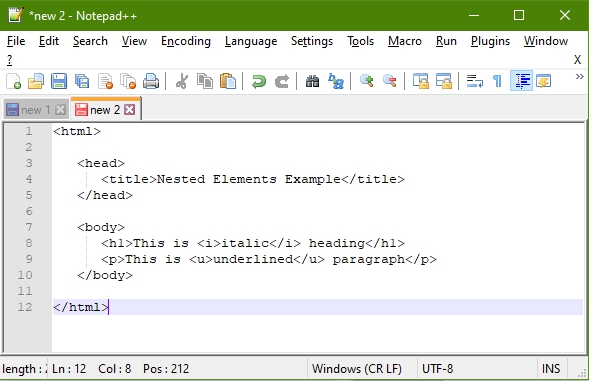Click the underlined paragraph line
Viewport: 589px width, 381px height.
coord(269,259)
